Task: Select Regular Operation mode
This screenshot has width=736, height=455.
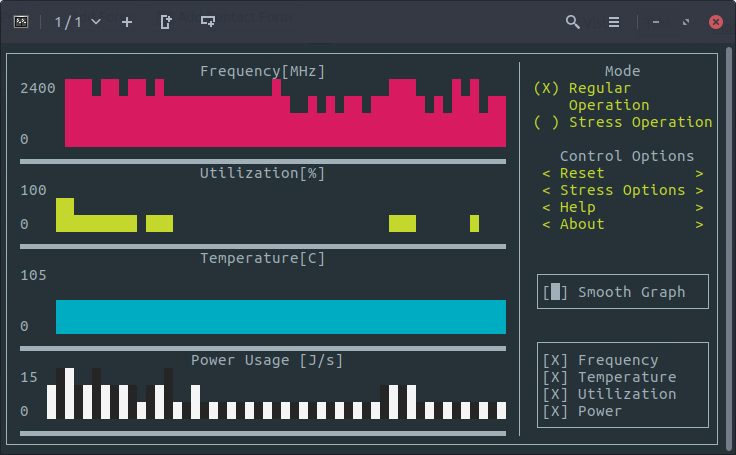Action: [546, 88]
